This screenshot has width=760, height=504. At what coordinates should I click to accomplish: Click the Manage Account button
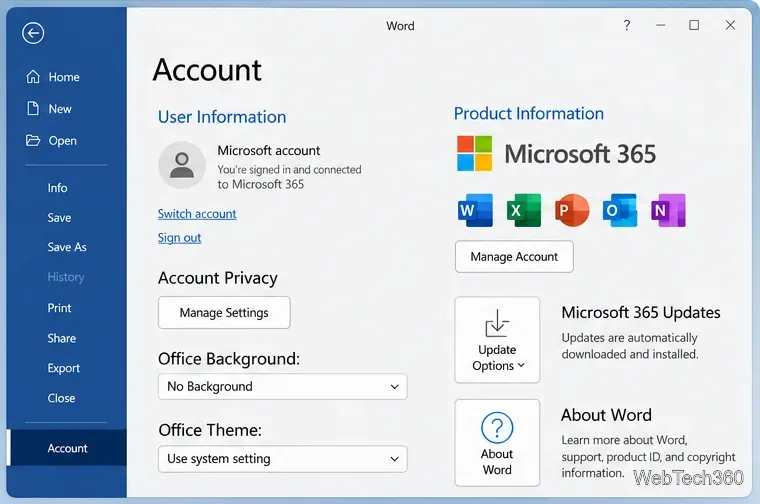pos(514,256)
